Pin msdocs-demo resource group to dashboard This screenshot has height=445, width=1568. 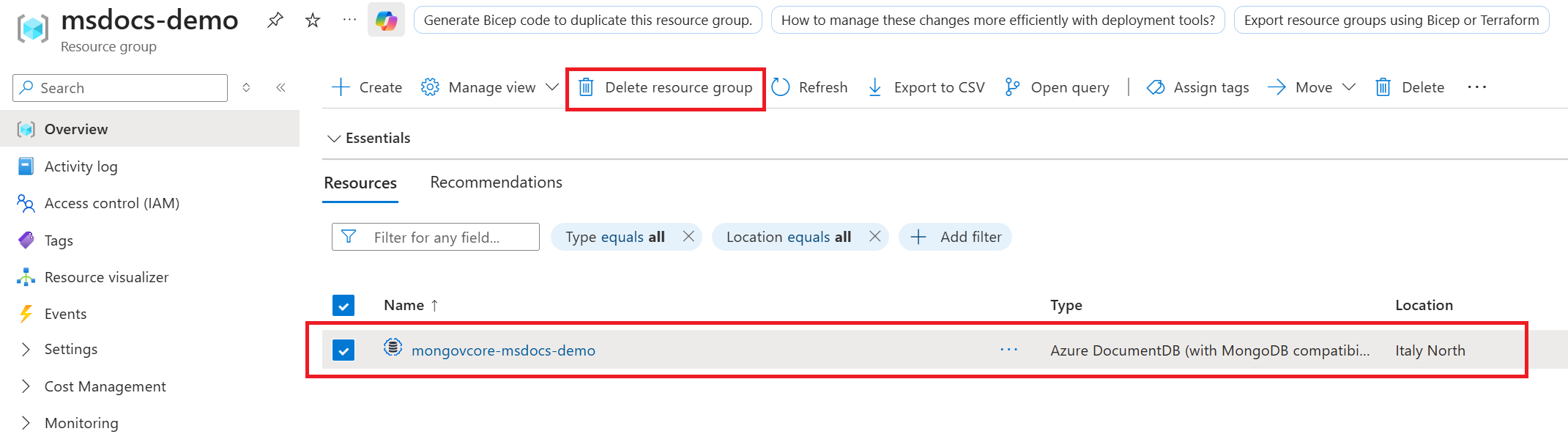[275, 20]
